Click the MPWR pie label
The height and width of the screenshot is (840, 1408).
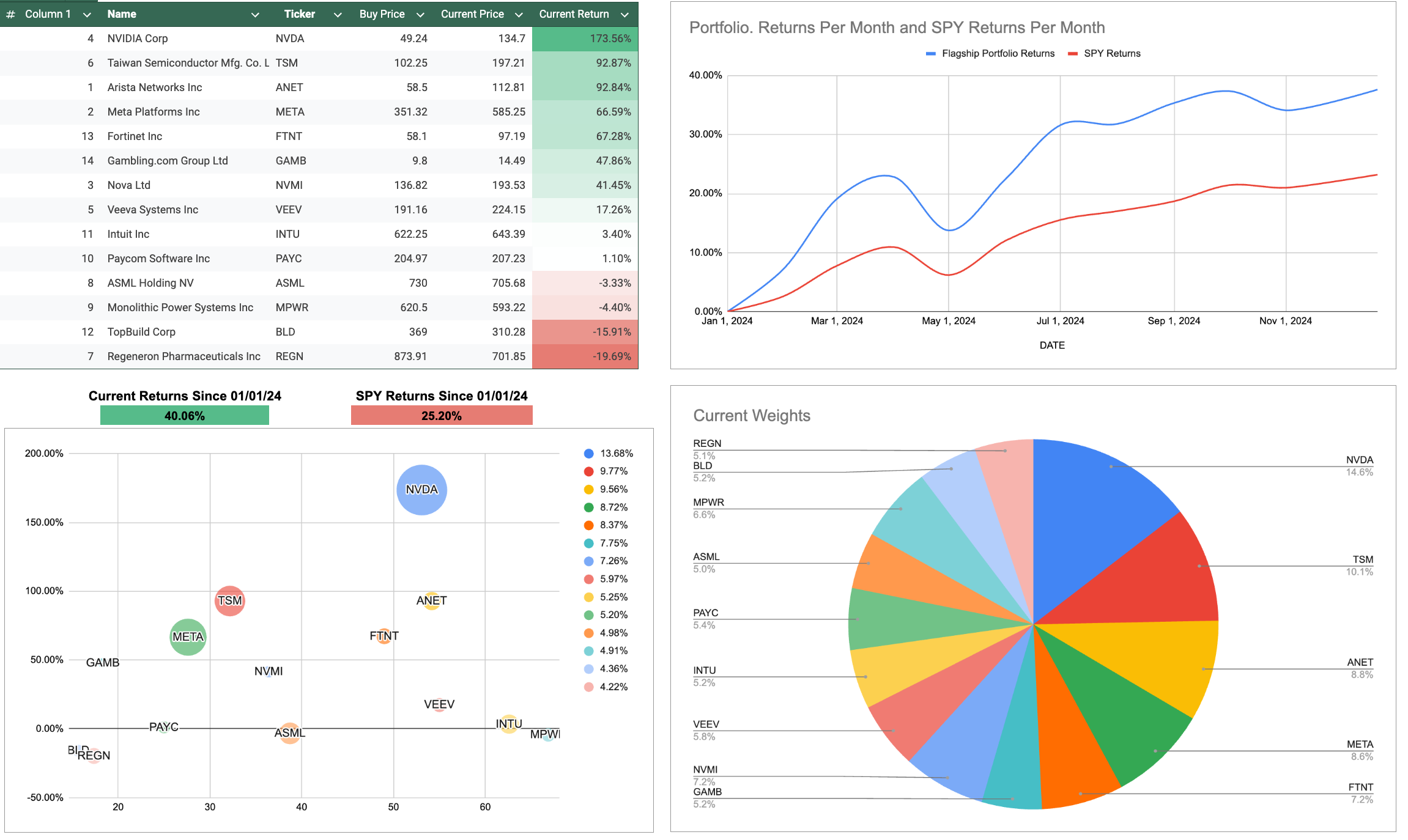[x=708, y=503]
